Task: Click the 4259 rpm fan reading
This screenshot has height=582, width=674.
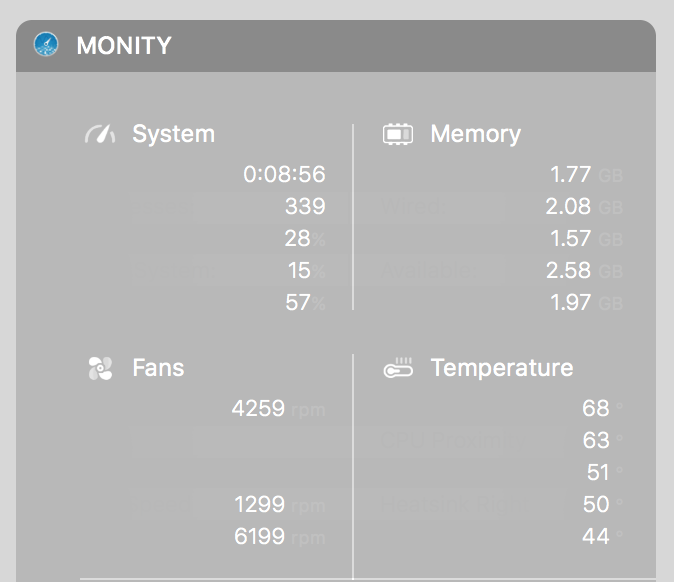Action: (x=279, y=408)
